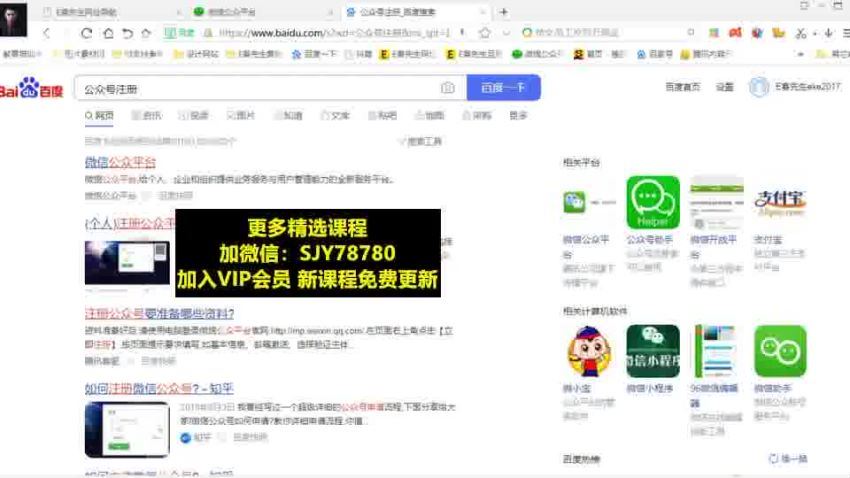This screenshot has width=850, height=478.
Task: Open the 微信公众平台 result link
Action: [120, 162]
